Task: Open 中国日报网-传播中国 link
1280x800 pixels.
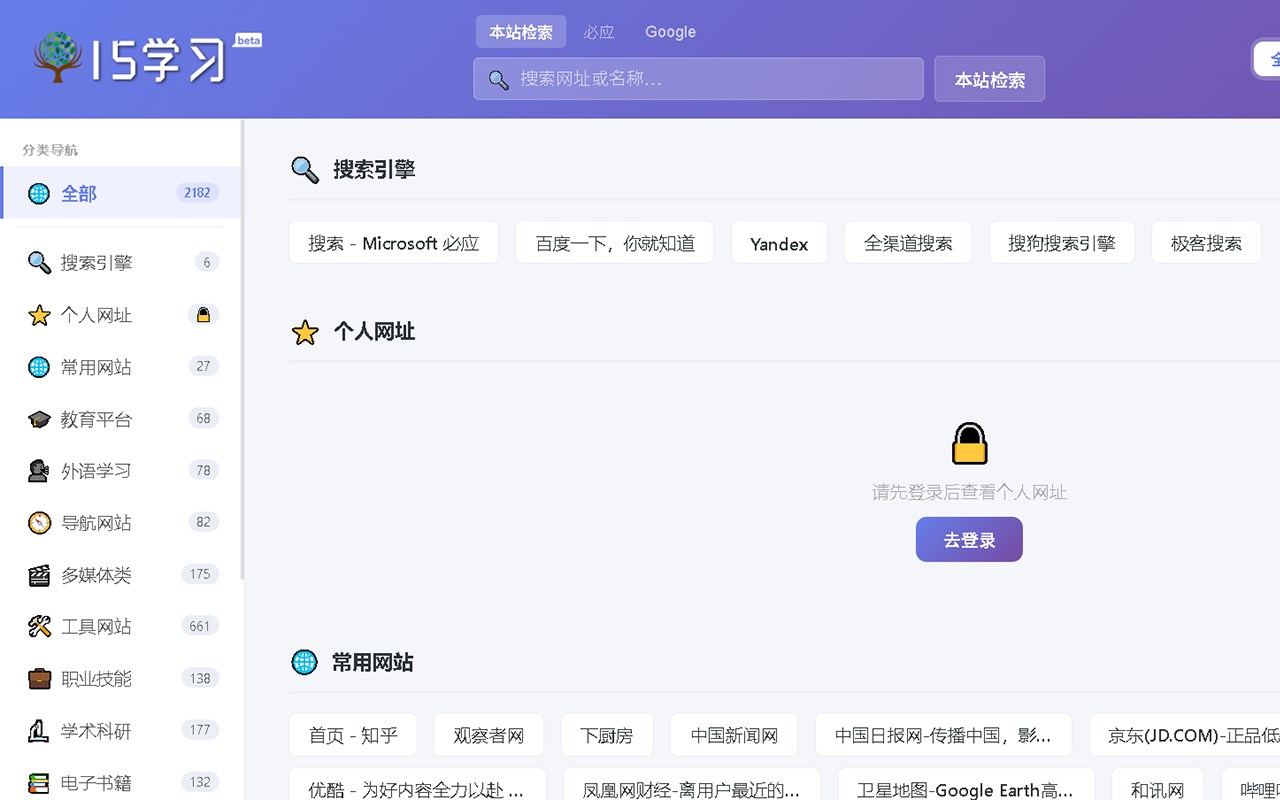Action: 943,735
